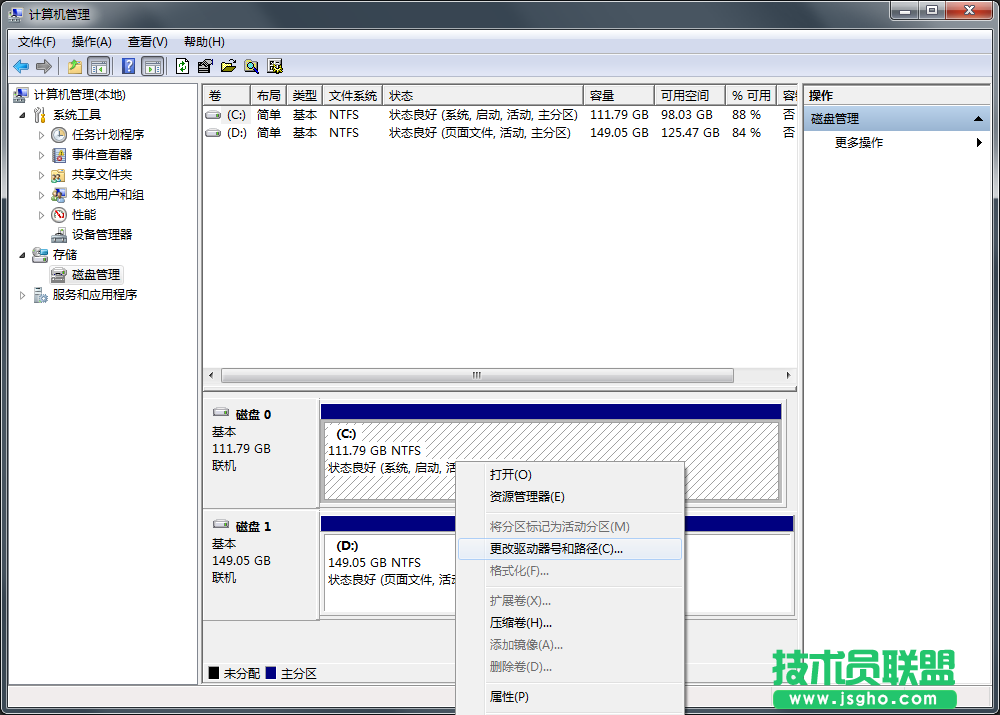Click the properties toolbar icon
The width and height of the screenshot is (1000, 715).
(x=203, y=65)
